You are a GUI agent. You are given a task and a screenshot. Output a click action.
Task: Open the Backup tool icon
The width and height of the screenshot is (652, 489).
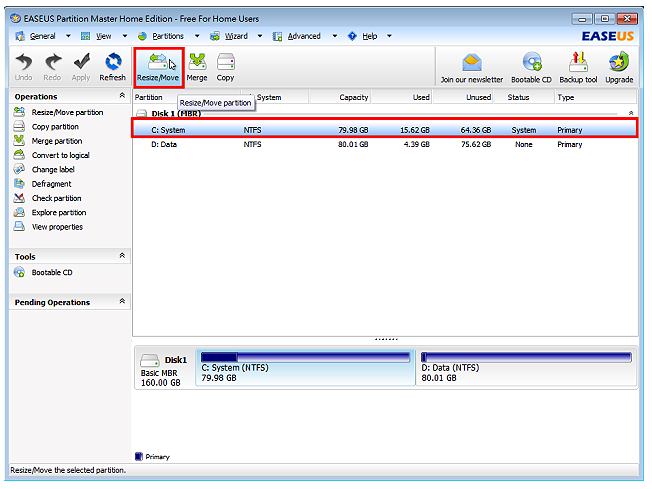click(x=578, y=62)
